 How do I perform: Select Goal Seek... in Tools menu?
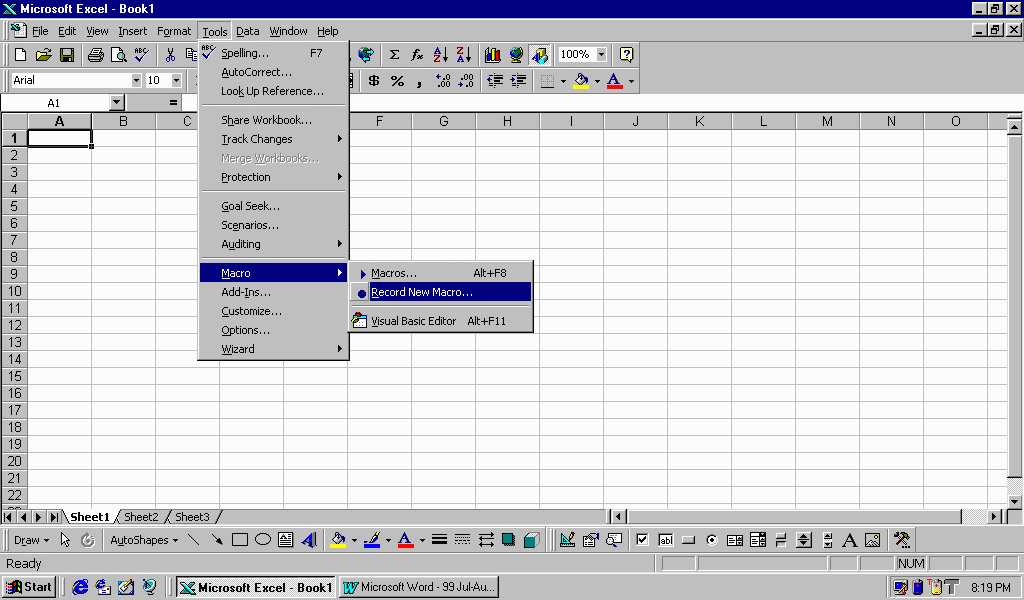tap(273, 206)
